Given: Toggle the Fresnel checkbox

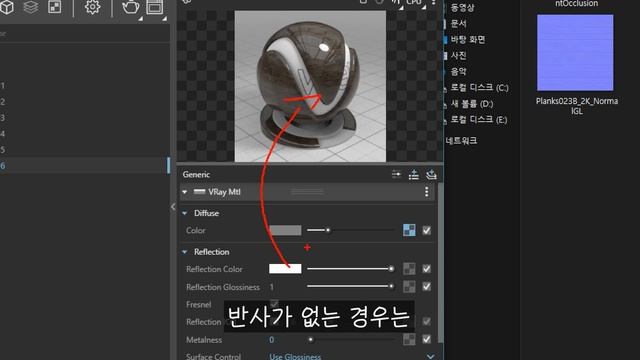Looking at the screenshot, I should pos(274,304).
